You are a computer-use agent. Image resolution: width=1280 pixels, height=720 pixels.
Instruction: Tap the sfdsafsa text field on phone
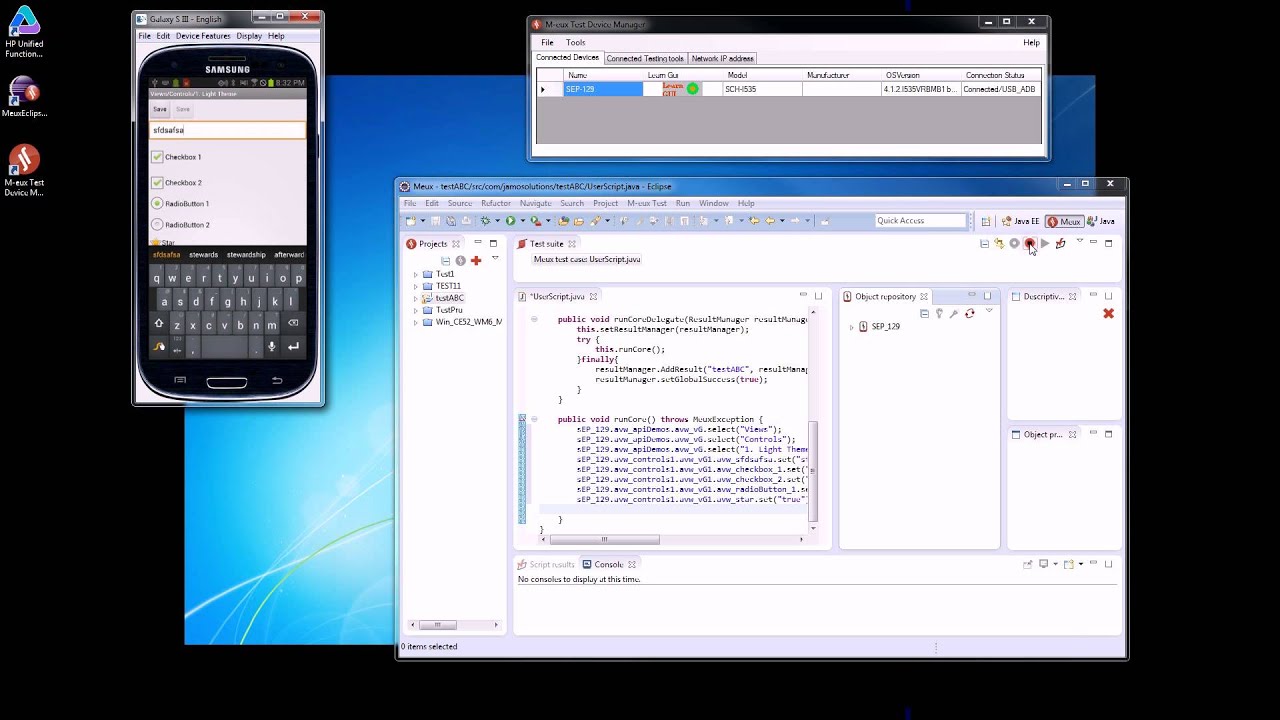point(227,130)
